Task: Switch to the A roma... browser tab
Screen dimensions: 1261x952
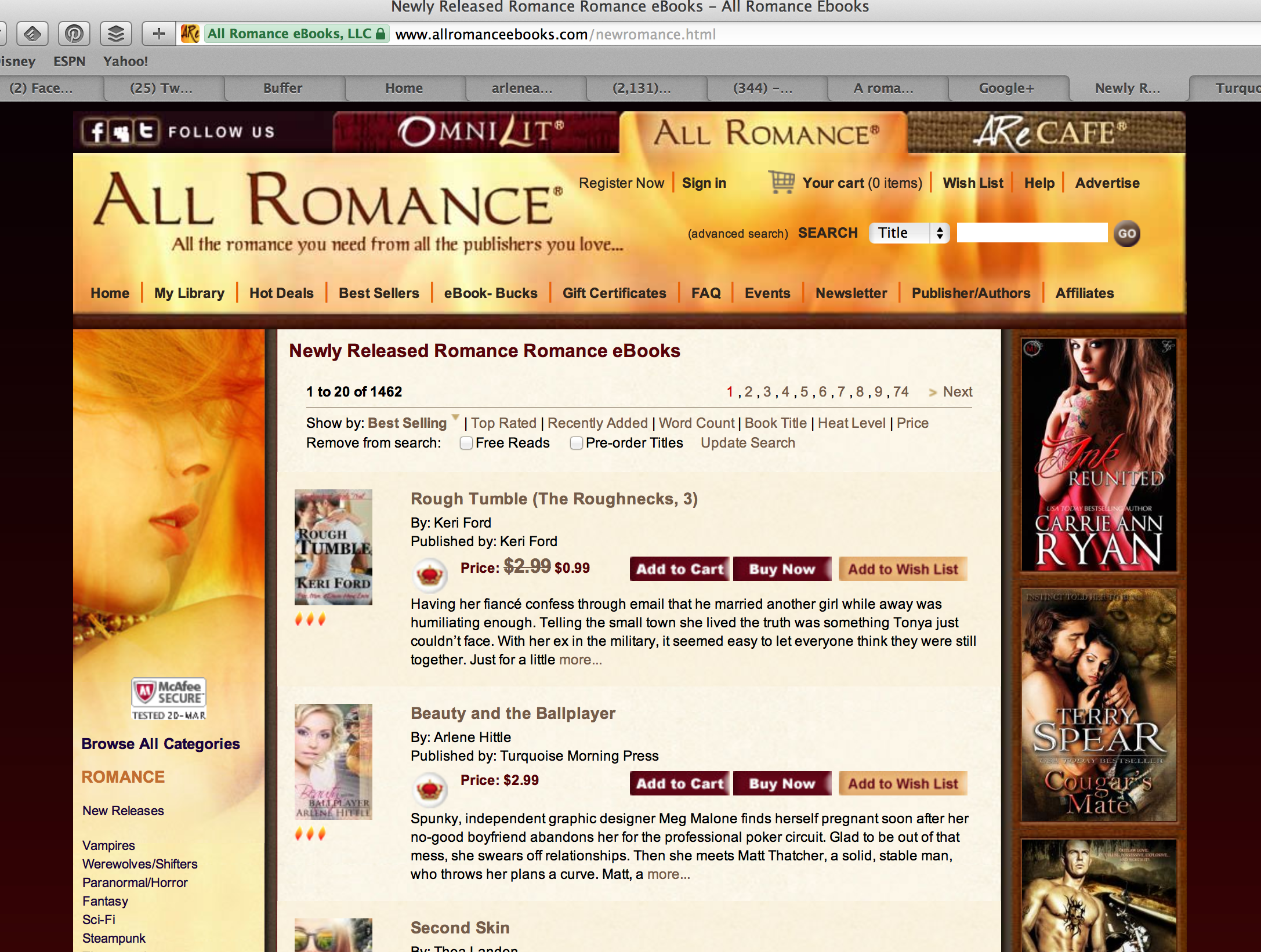Action: [883, 89]
